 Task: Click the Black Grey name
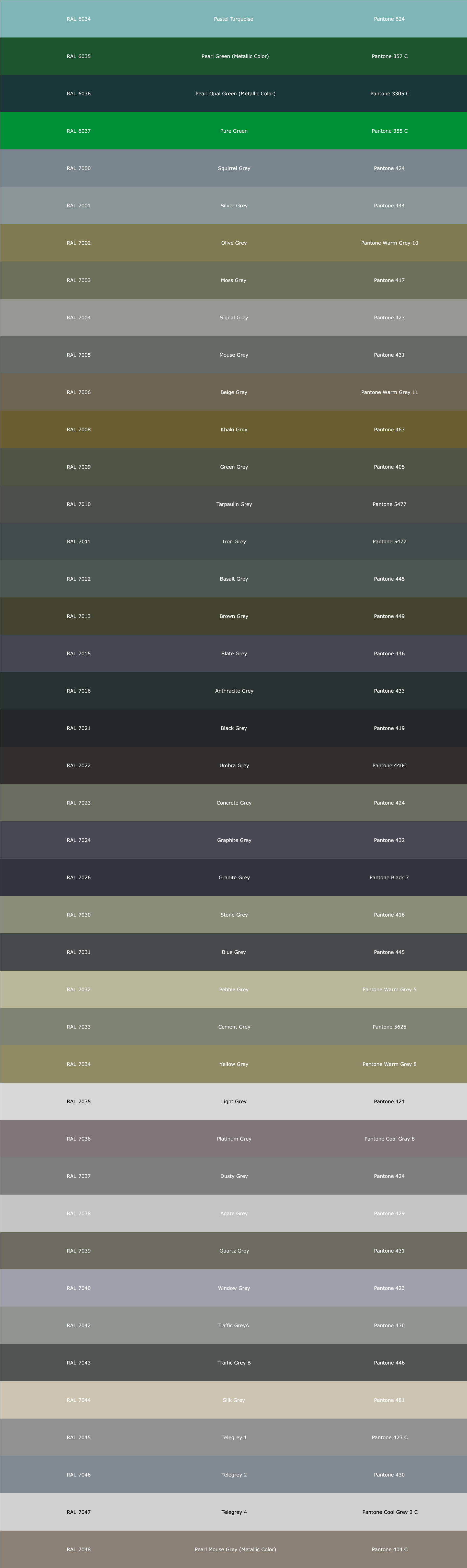[x=234, y=728]
